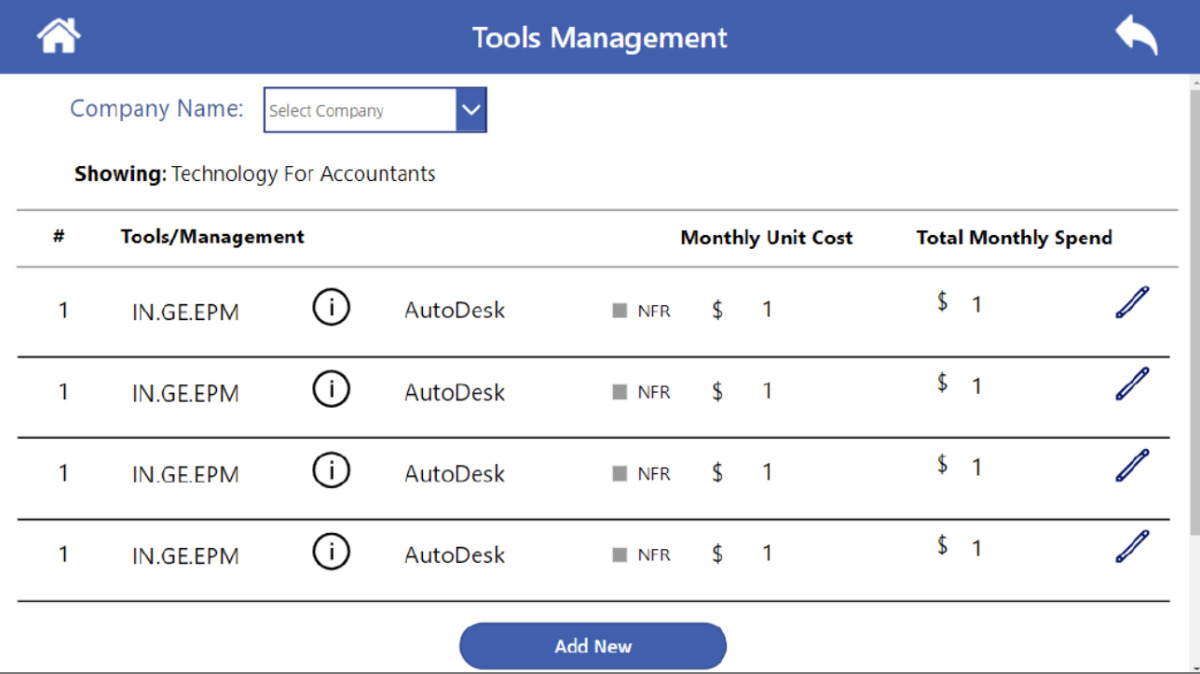Click the info icon on the last AutoDesk entry
This screenshot has width=1200, height=674.
tap(331, 551)
